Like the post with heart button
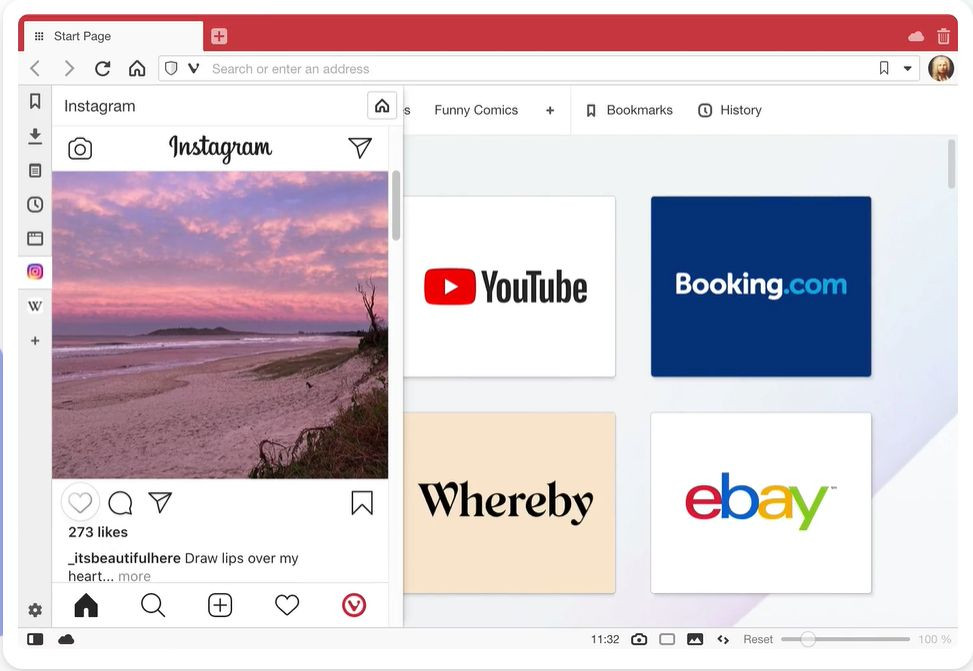 point(80,502)
